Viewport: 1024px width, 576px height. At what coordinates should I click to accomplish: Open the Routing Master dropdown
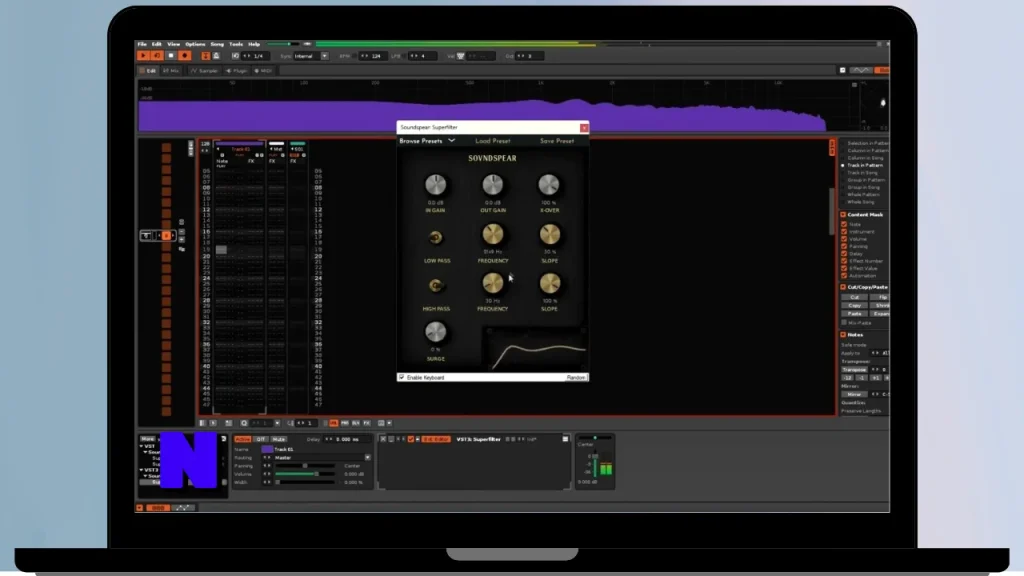[x=322, y=458]
